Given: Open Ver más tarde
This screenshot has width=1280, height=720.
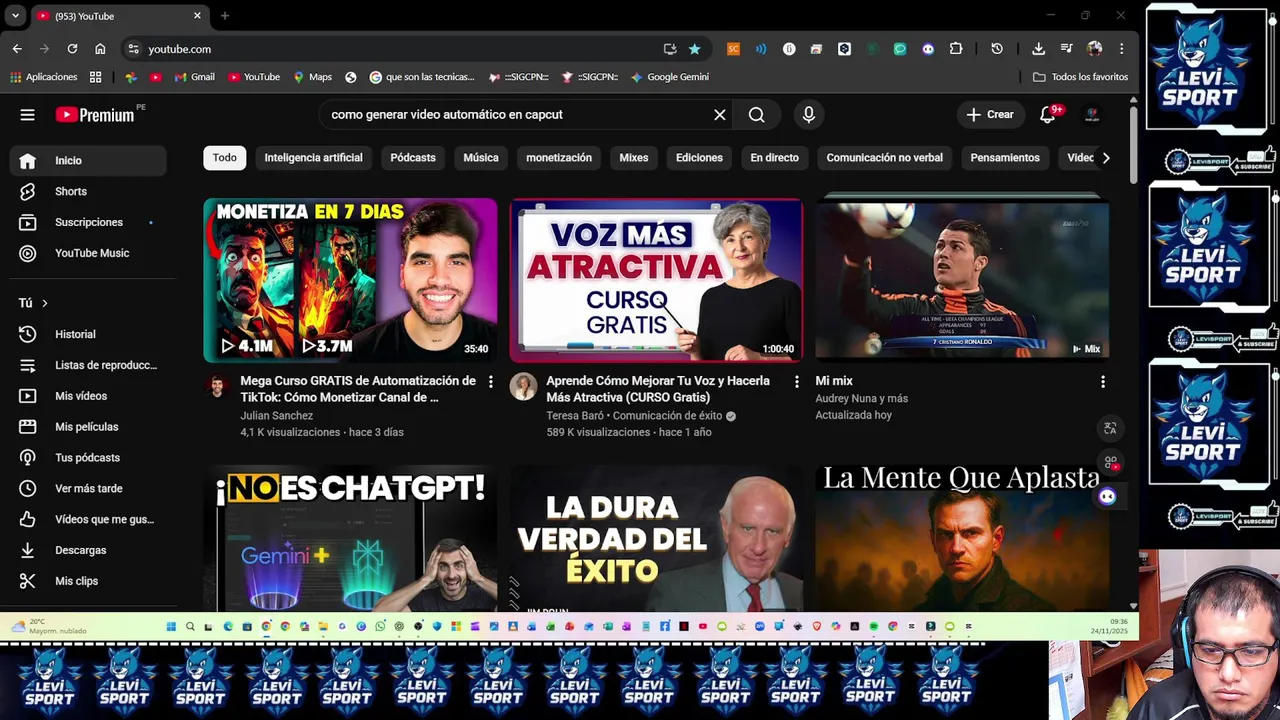Looking at the screenshot, I should click(x=88, y=488).
